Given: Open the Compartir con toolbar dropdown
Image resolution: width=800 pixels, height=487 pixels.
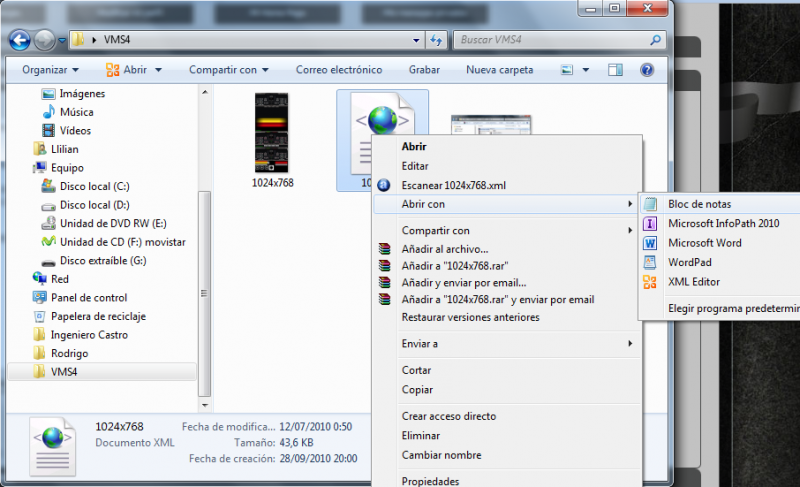Looking at the screenshot, I should coord(229,70).
